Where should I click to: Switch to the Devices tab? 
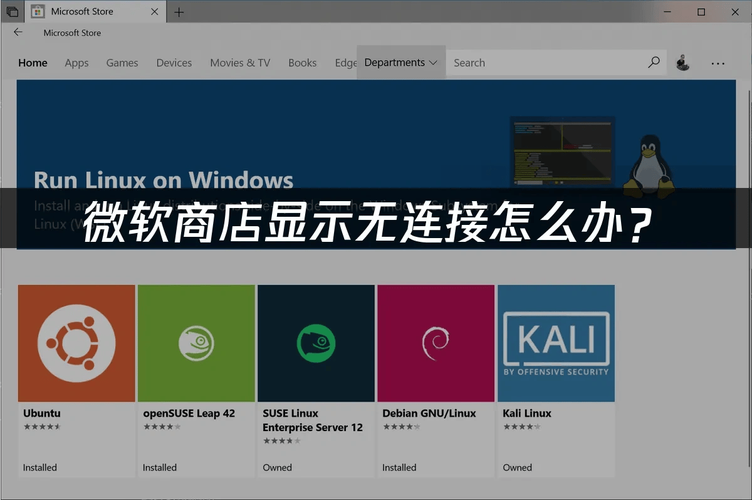(x=174, y=63)
